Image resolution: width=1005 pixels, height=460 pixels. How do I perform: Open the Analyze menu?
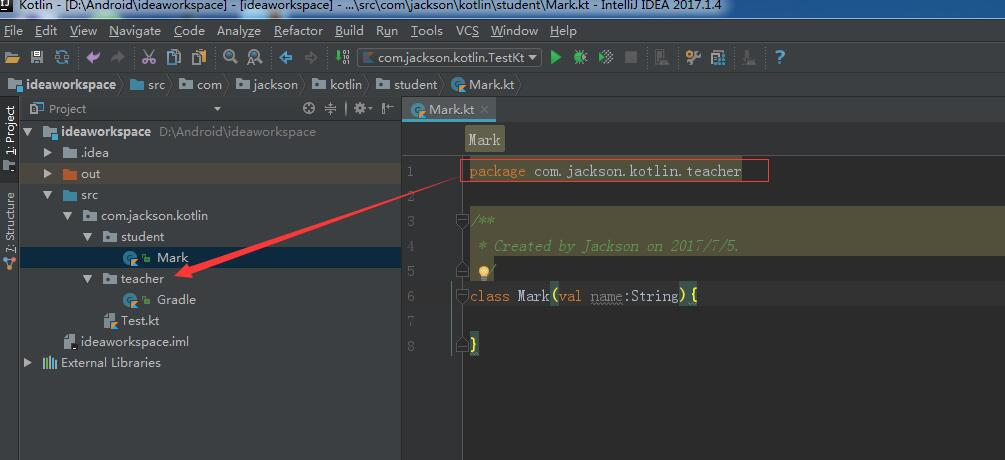pos(238,31)
